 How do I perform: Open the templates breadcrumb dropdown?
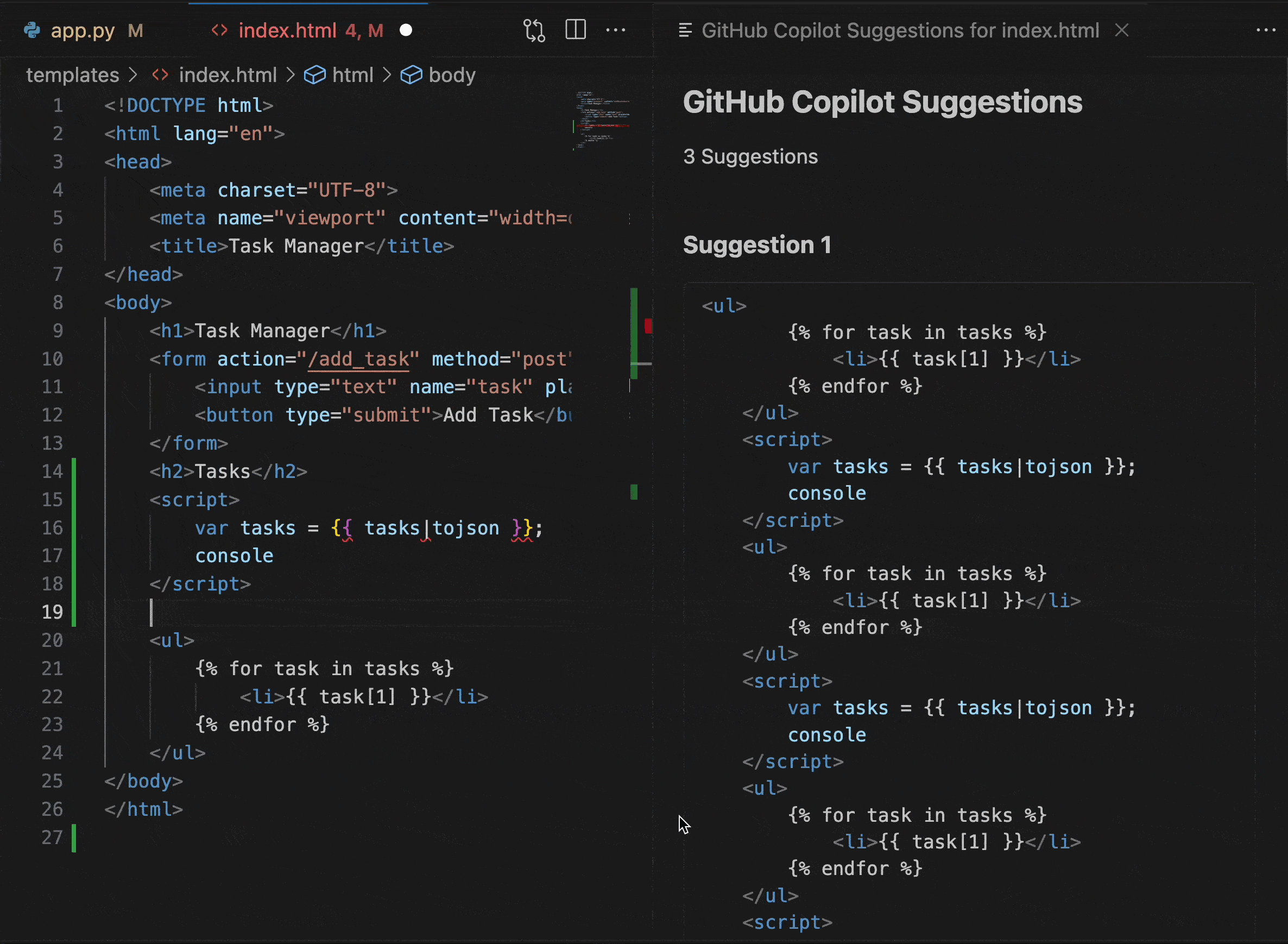tap(72, 75)
